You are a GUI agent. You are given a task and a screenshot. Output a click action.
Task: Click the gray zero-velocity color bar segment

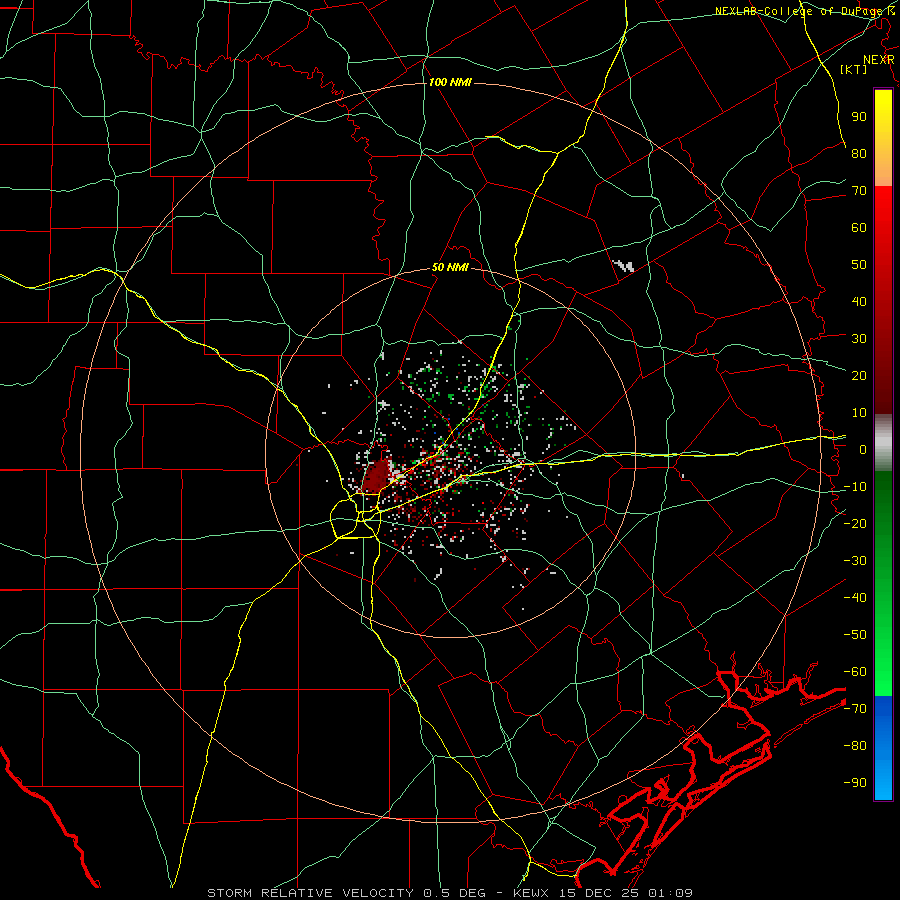coord(883,445)
